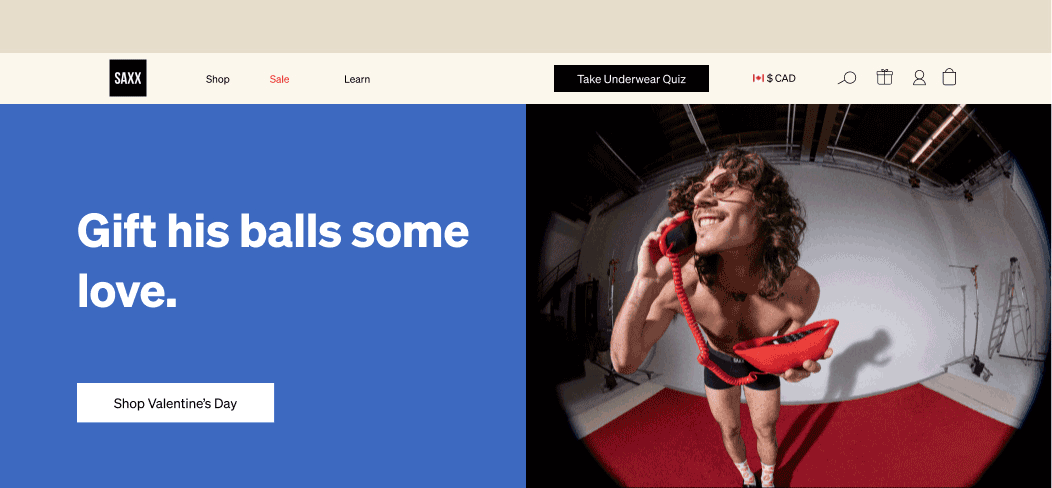The height and width of the screenshot is (488, 1052).
Task: Click the red telephone base in the photo
Action: click(x=785, y=346)
